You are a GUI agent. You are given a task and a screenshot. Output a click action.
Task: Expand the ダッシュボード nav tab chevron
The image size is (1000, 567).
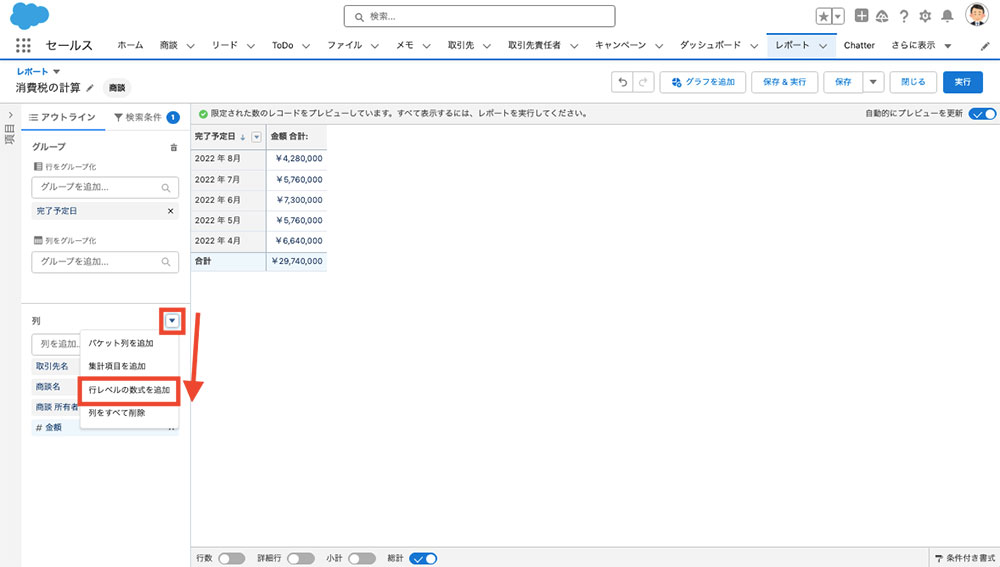pos(754,46)
